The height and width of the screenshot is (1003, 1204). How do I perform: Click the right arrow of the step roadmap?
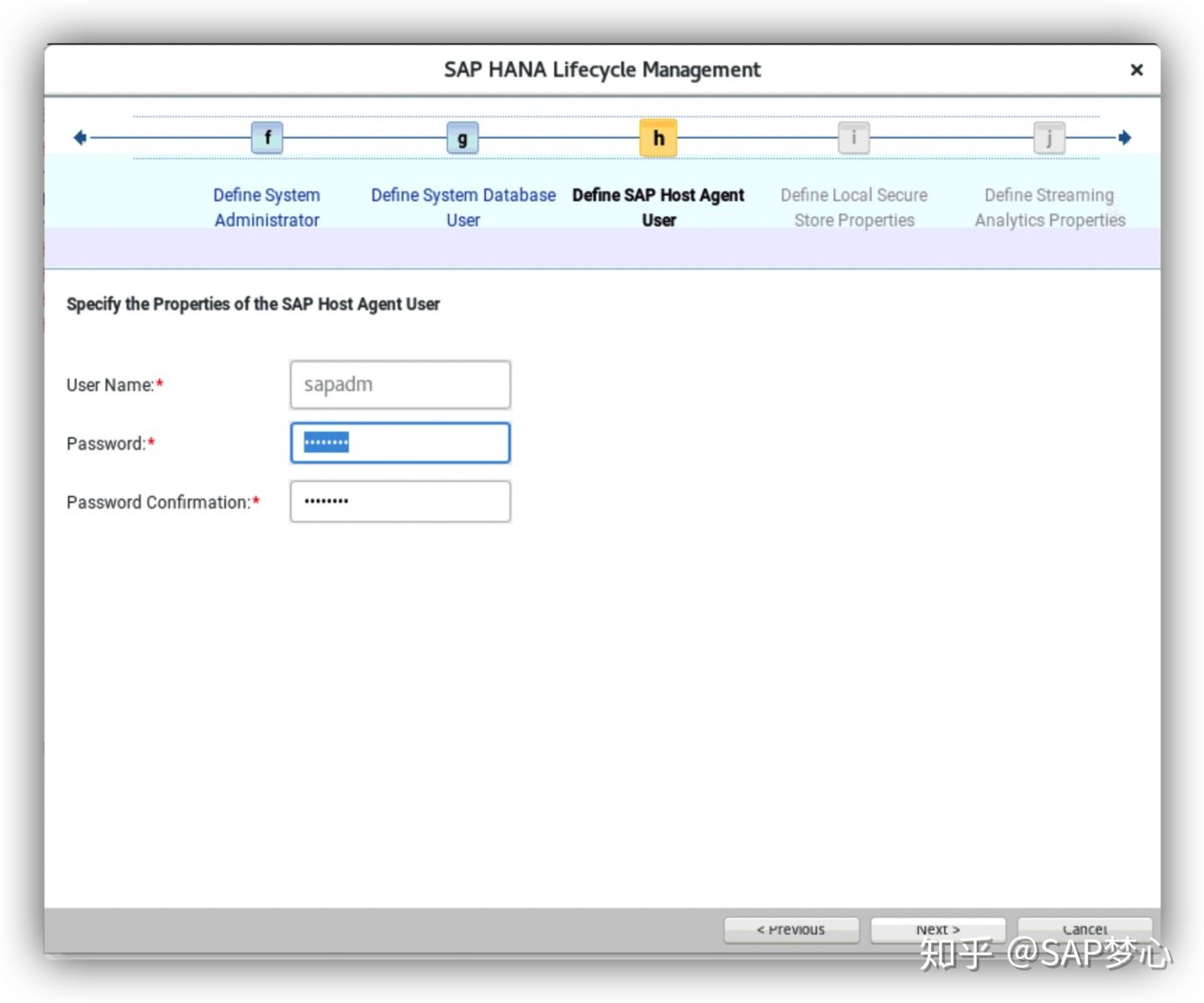click(x=1125, y=137)
